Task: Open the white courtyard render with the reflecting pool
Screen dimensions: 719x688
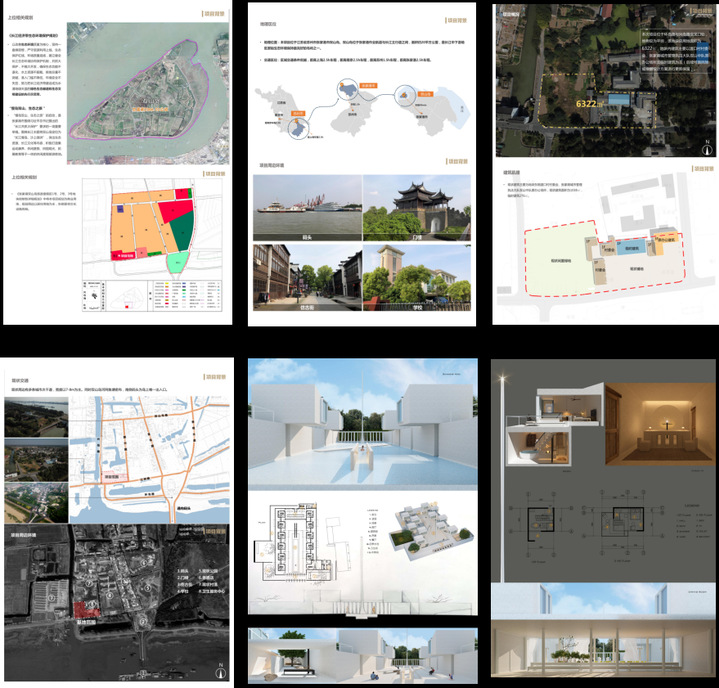Action: coord(363,424)
